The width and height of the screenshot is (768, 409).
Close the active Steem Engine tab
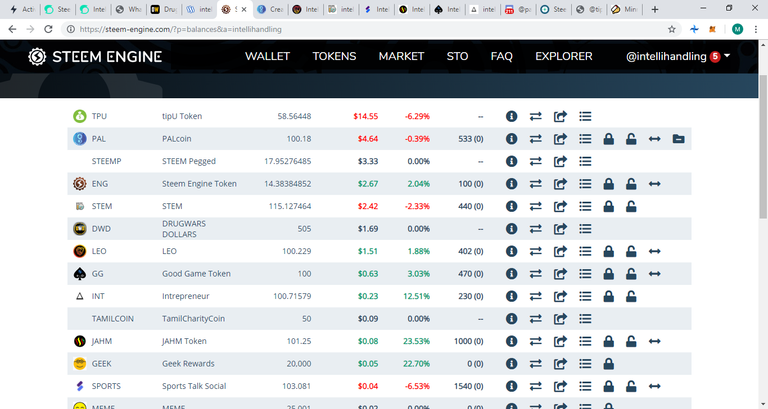click(244, 9)
